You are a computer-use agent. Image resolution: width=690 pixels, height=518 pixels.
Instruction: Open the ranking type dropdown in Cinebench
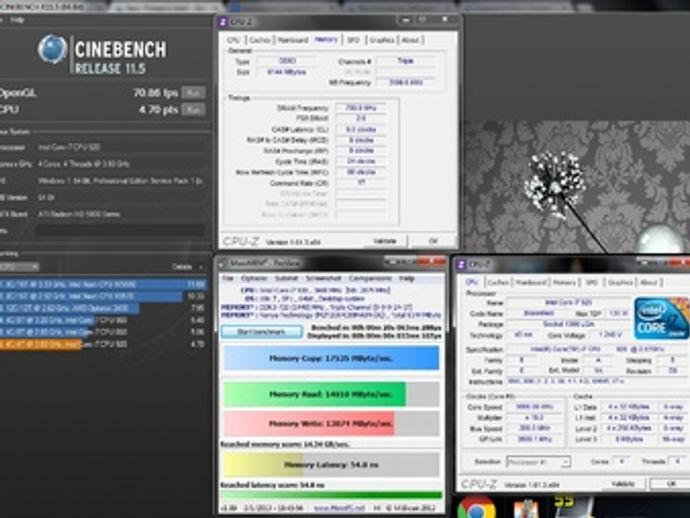point(20,267)
